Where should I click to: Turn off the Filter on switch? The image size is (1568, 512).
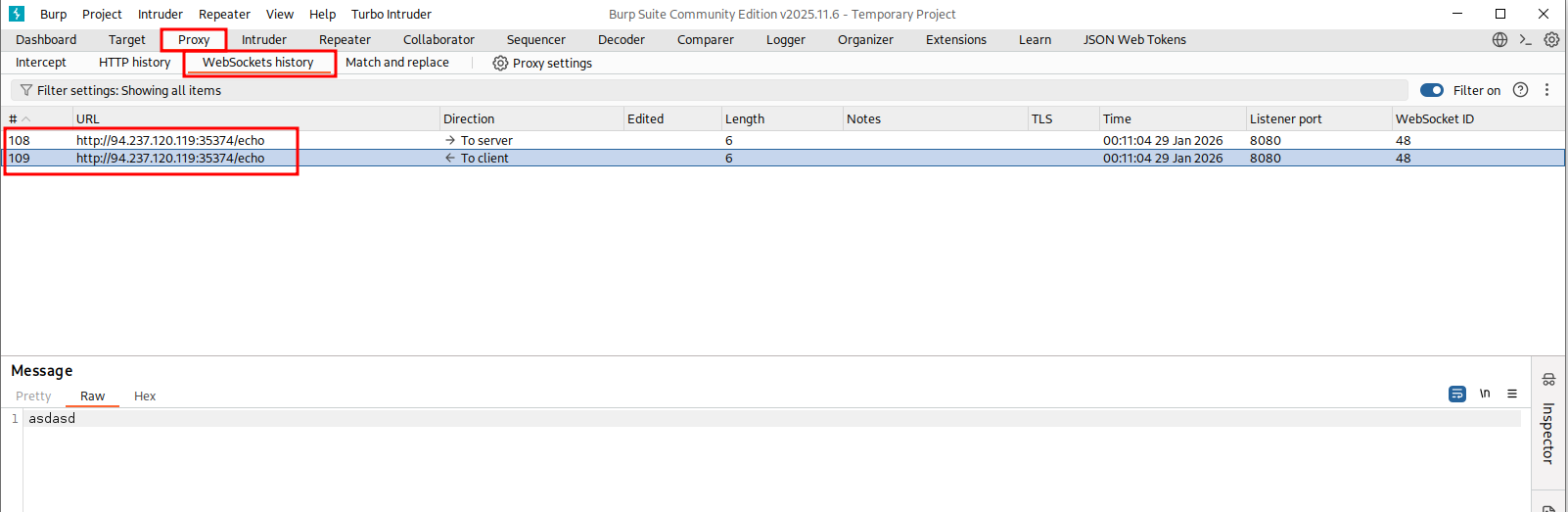tap(1432, 90)
